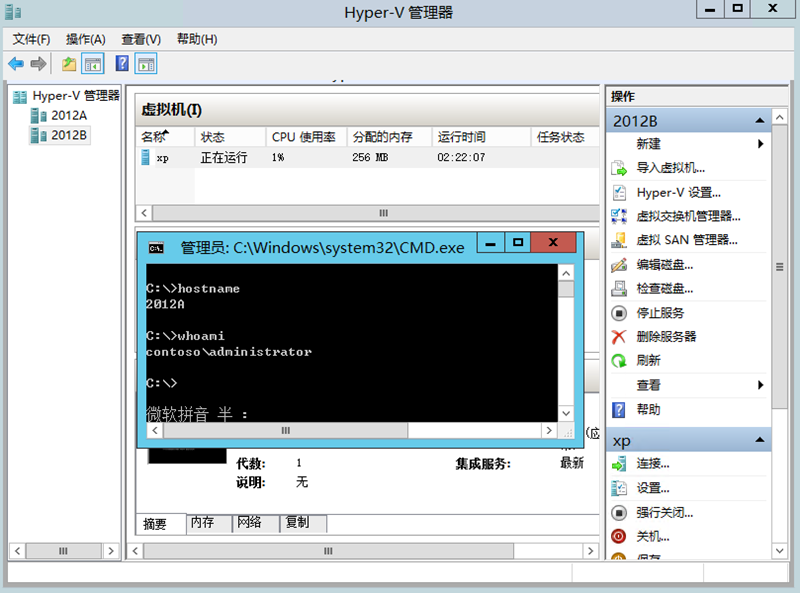
Task: Switch to the 内存 tab
Action: tap(209, 523)
